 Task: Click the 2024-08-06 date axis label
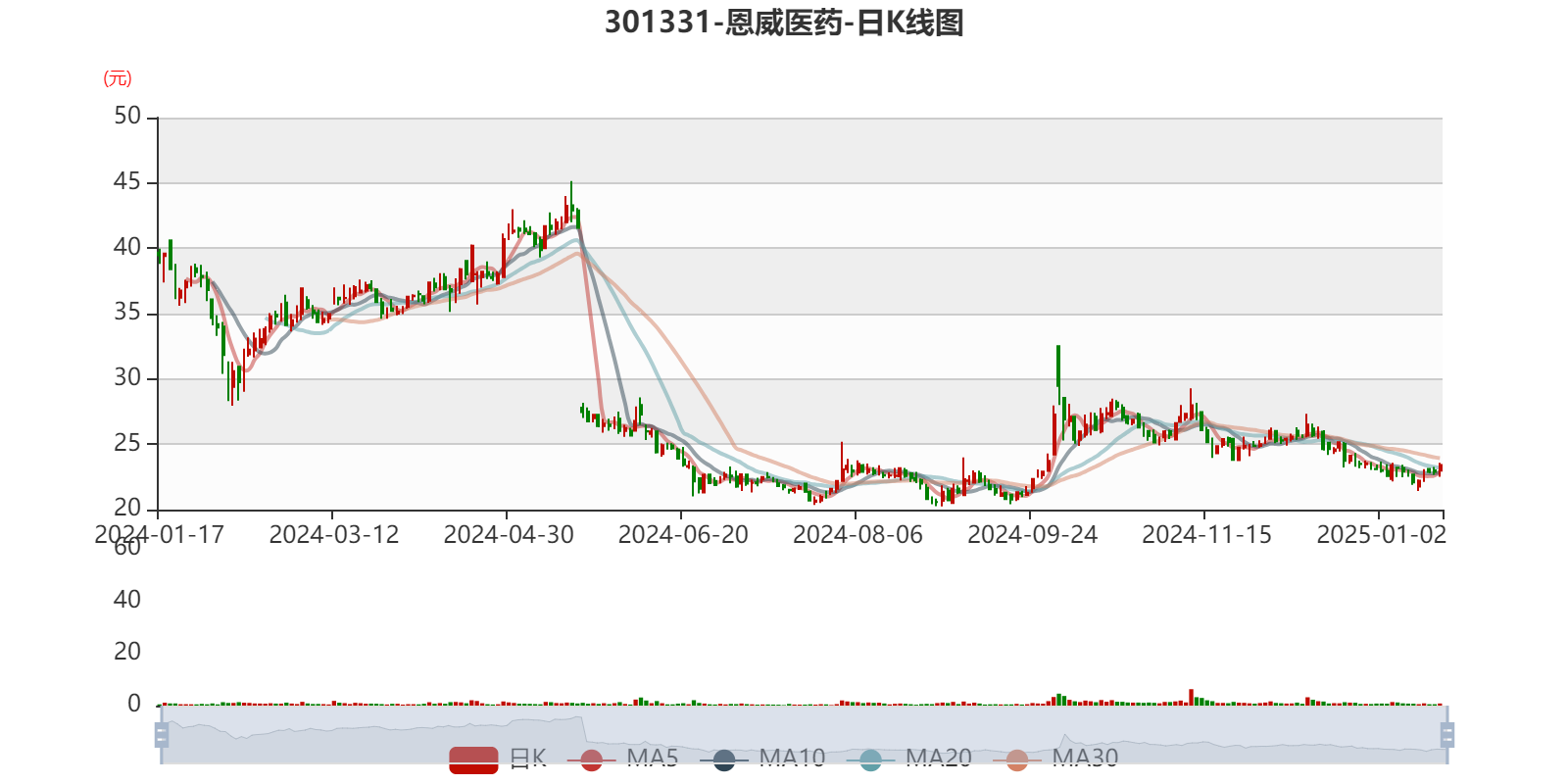click(857, 534)
